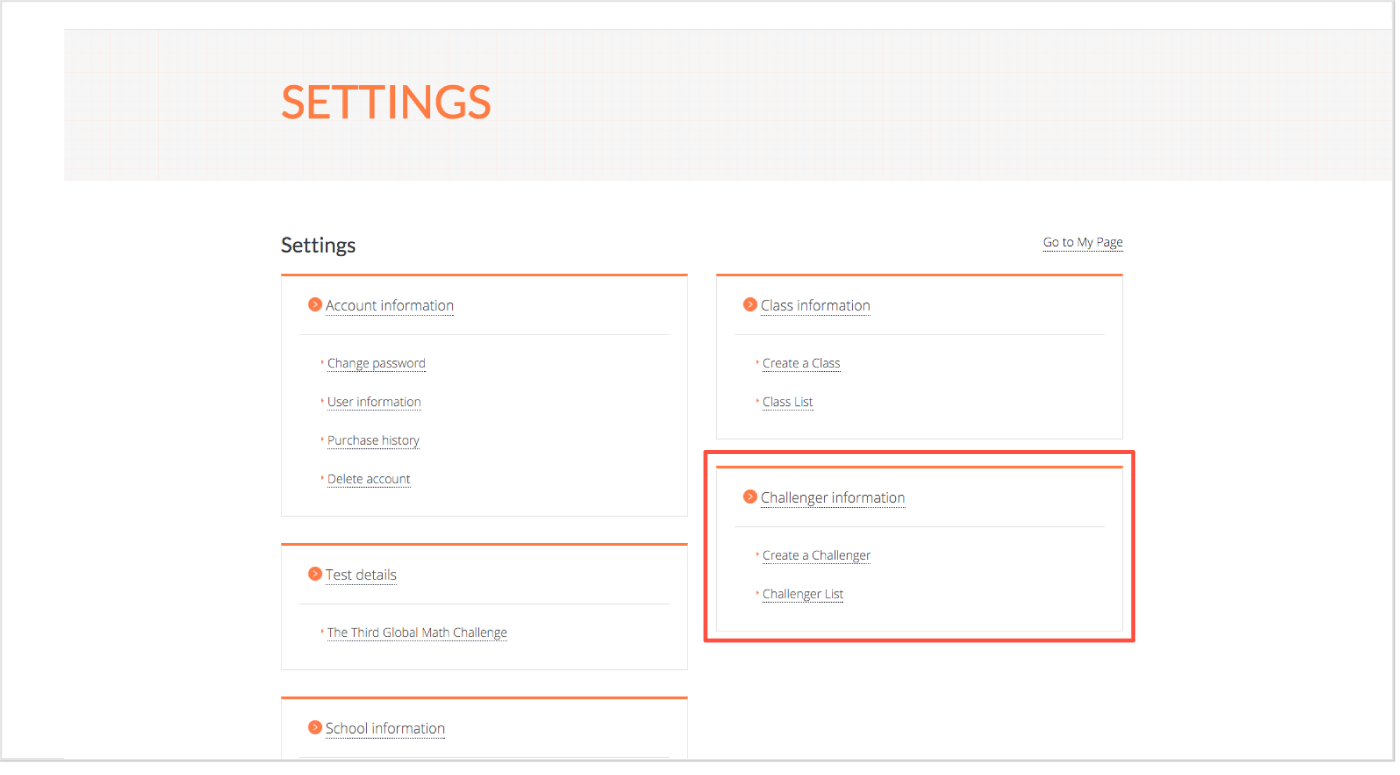View Purchase history

[x=373, y=441]
